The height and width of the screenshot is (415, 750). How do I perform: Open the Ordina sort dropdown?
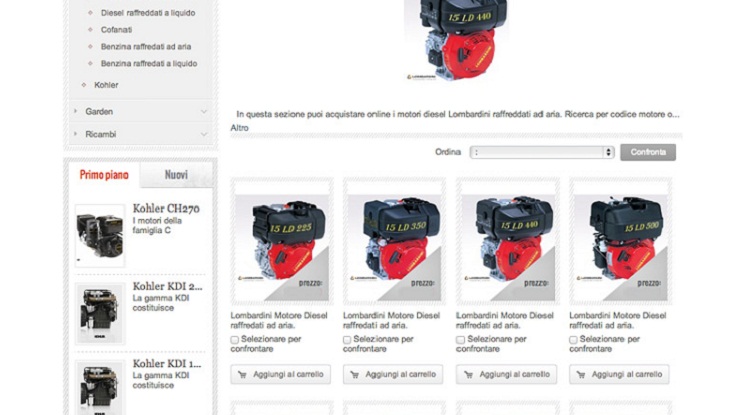542,152
